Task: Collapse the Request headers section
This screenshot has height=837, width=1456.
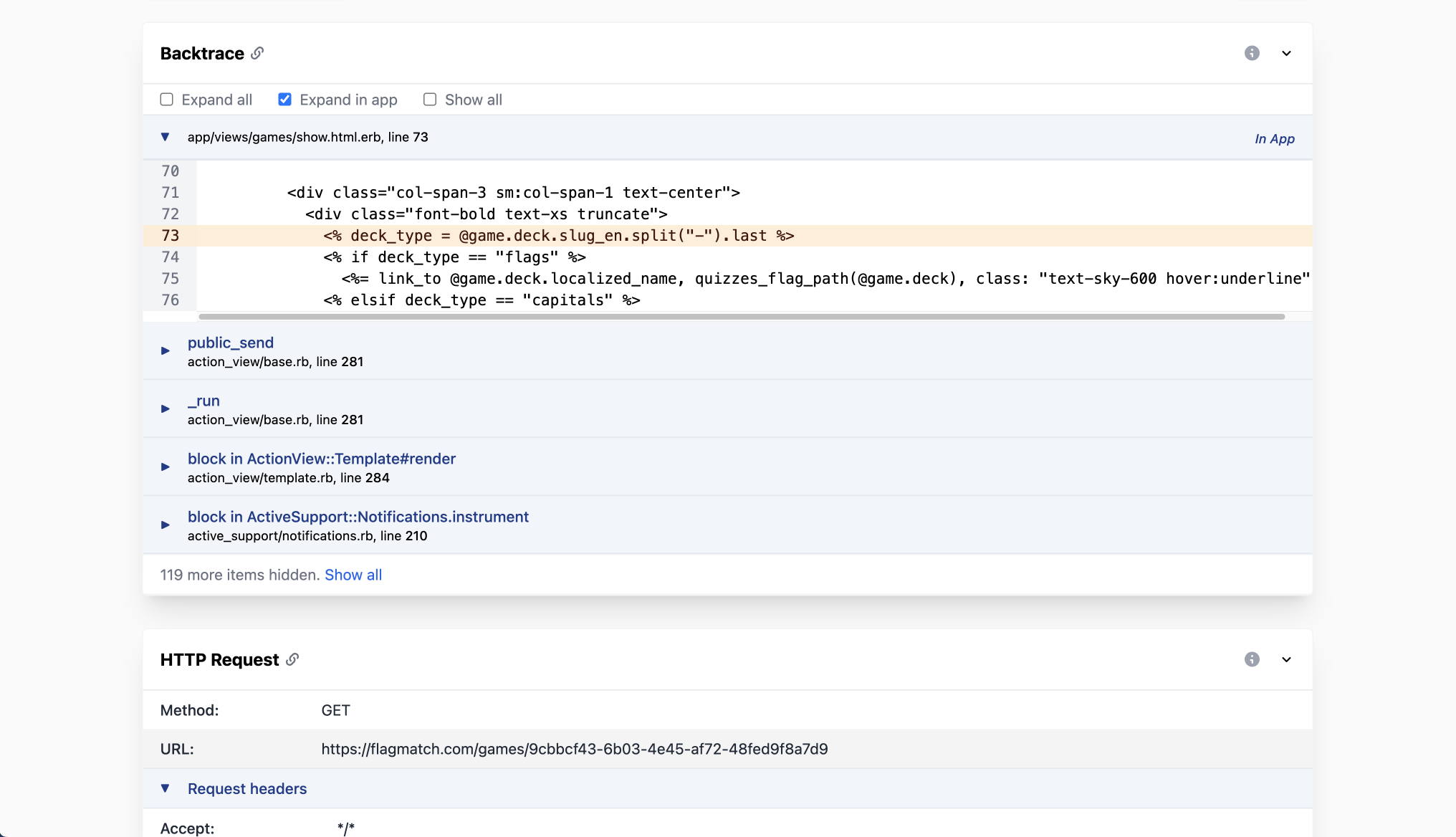Action: (x=166, y=788)
